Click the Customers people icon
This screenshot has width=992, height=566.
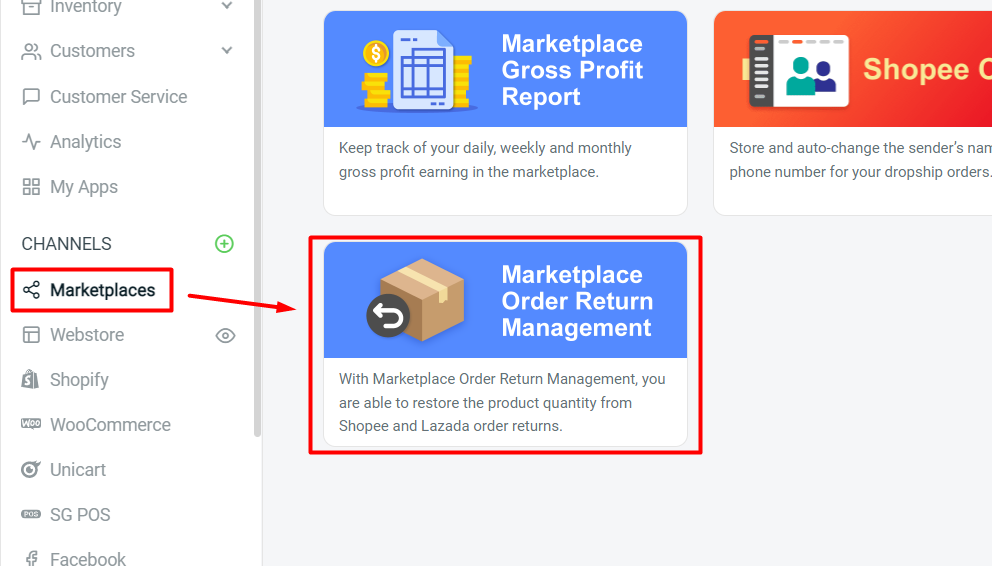(31, 51)
